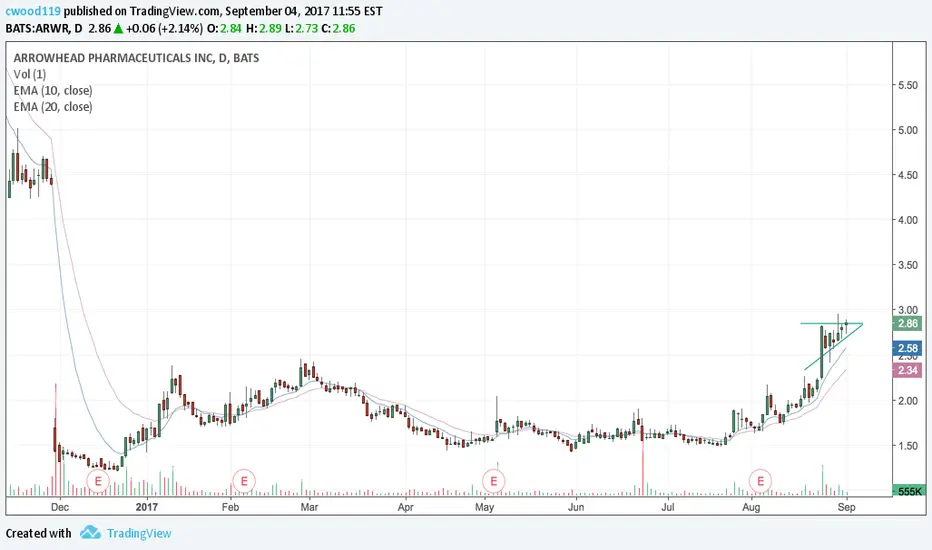
Task: Click the 1.50 price axis label
Action: pos(908,446)
